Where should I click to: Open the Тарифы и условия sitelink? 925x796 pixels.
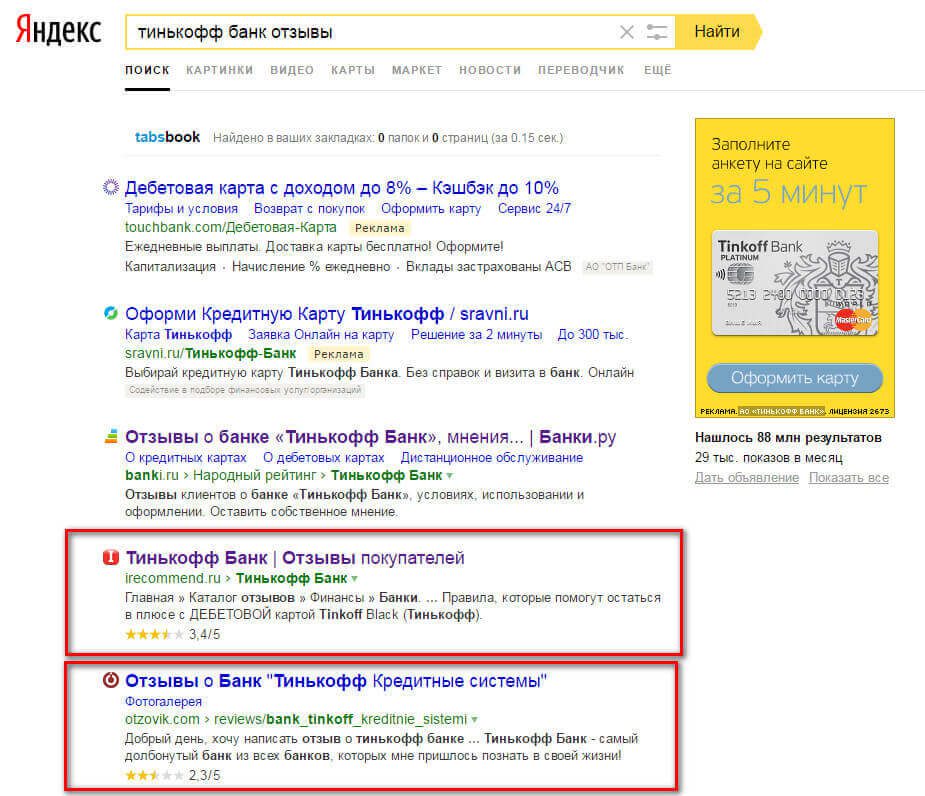tap(181, 208)
